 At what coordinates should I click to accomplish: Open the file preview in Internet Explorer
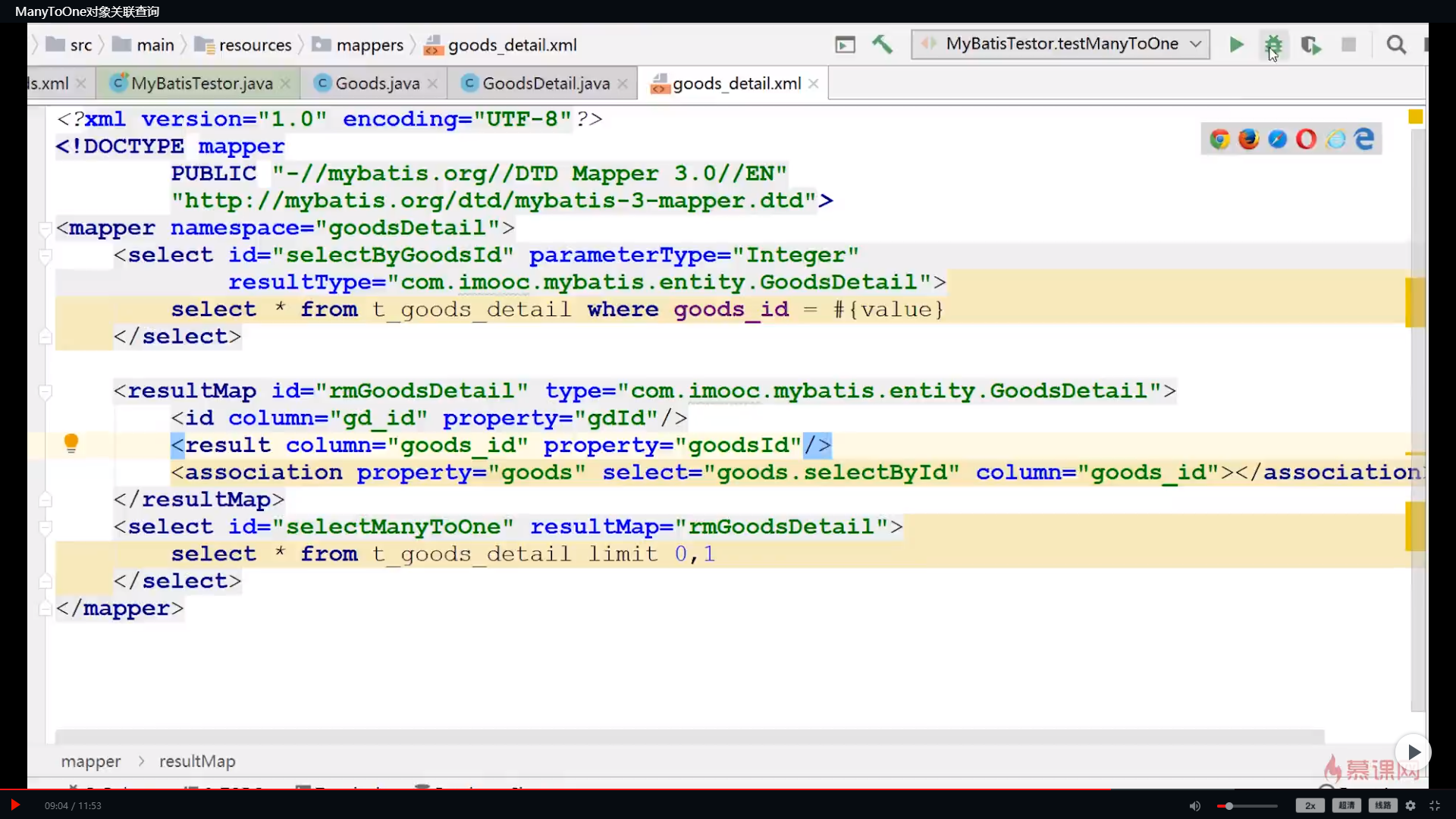(1335, 139)
